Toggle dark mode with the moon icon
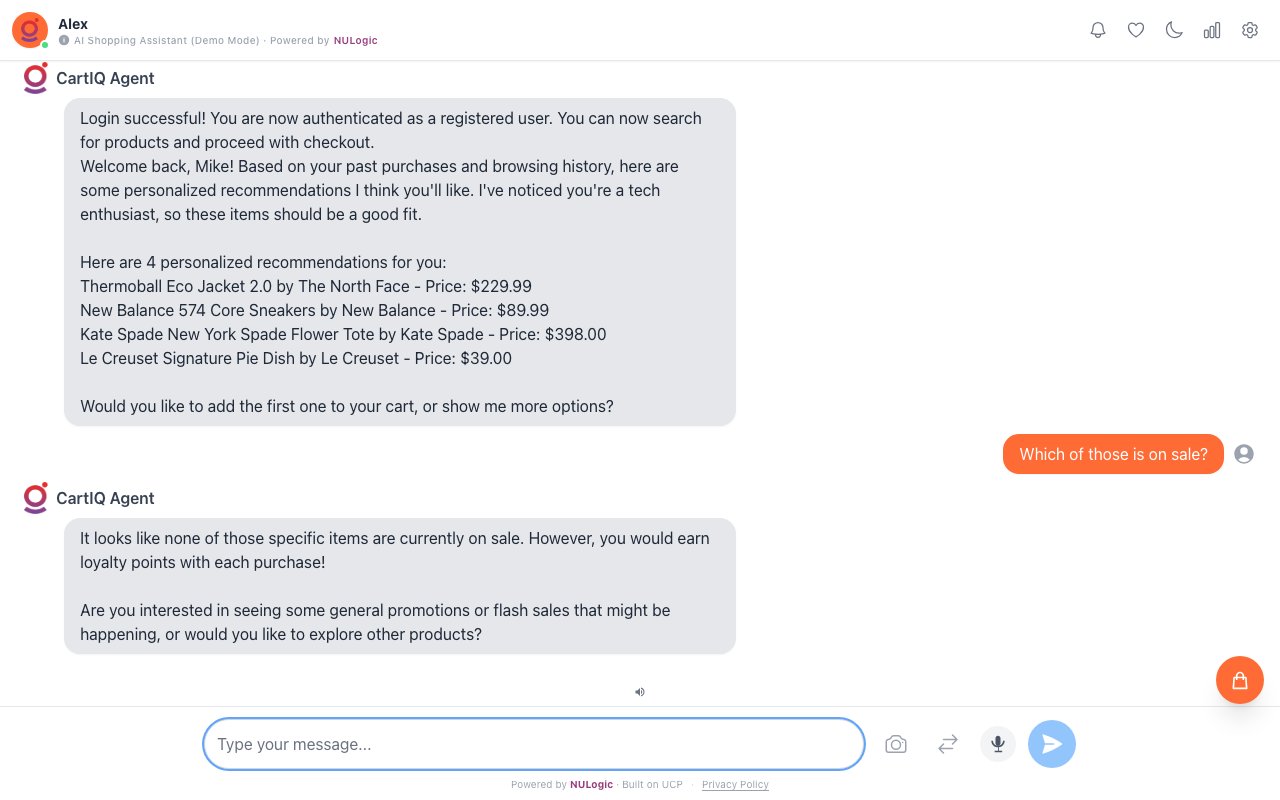The image size is (1280, 800). point(1174,30)
